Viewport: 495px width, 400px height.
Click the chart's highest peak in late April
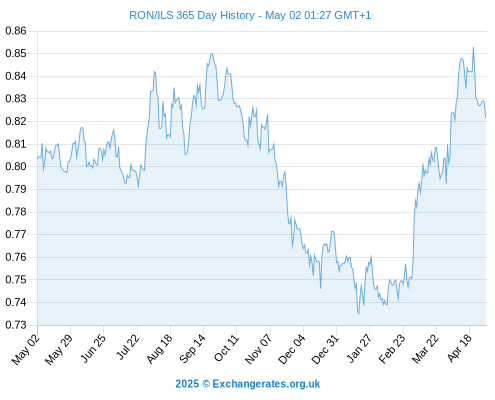(473, 48)
